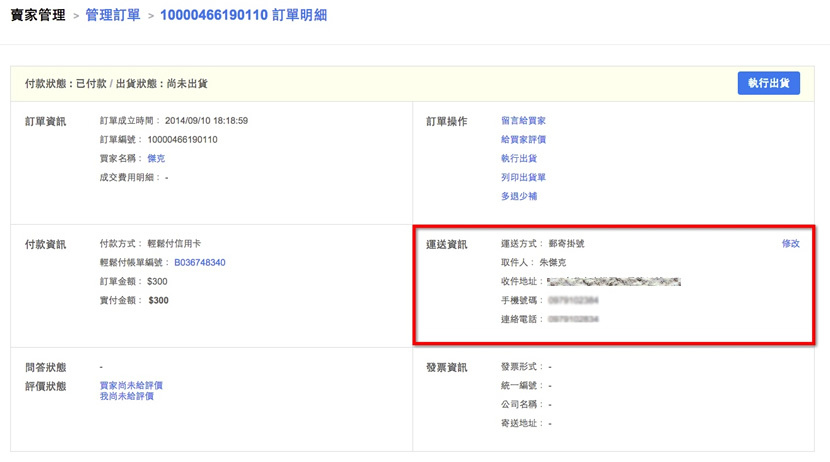This screenshot has width=830, height=462.
Task: Go to 賣家管理 in the breadcrumb
Action: point(38,16)
